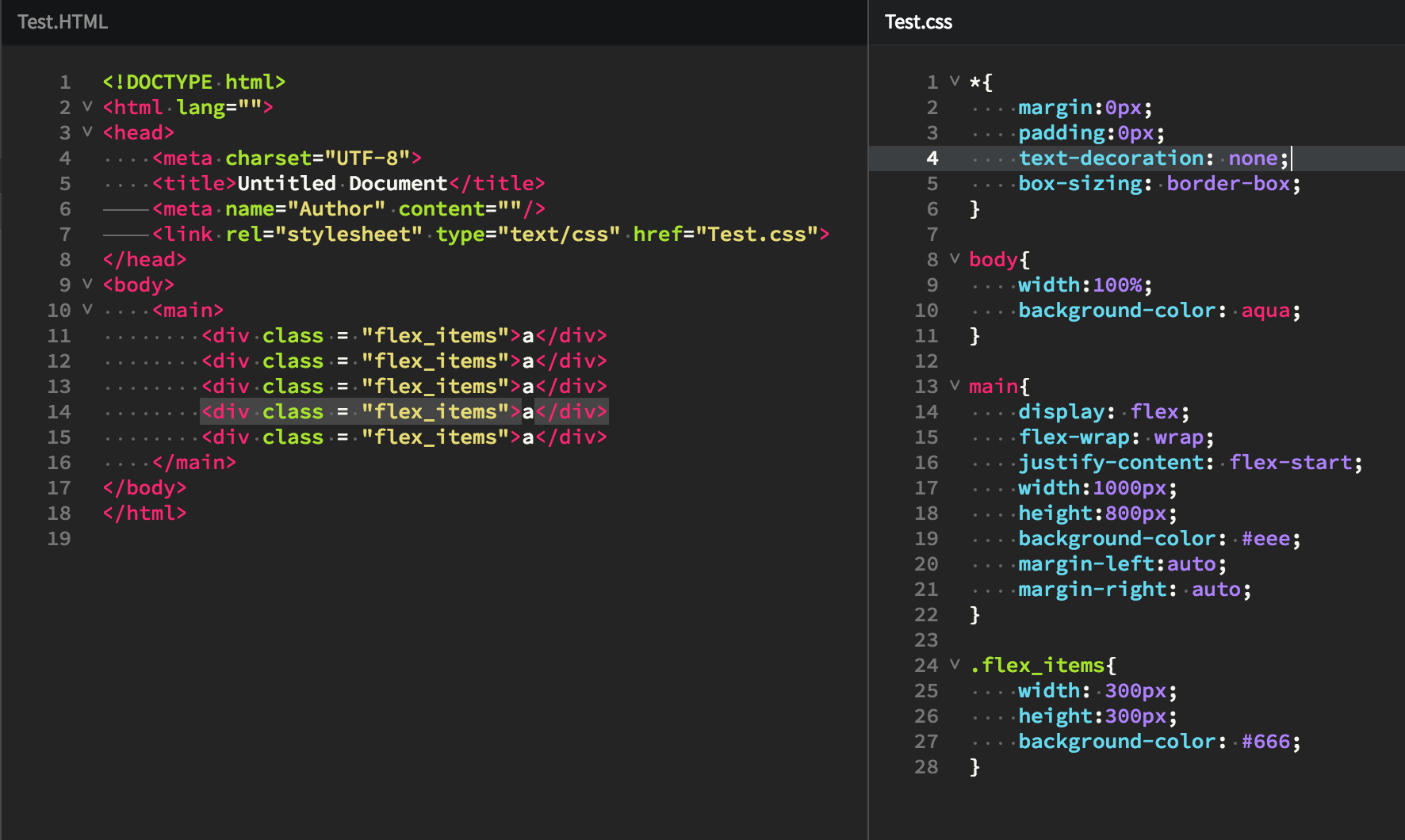Screen dimensions: 1405x840
Task: Click the closing </head> tag
Action: click(144, 259)
